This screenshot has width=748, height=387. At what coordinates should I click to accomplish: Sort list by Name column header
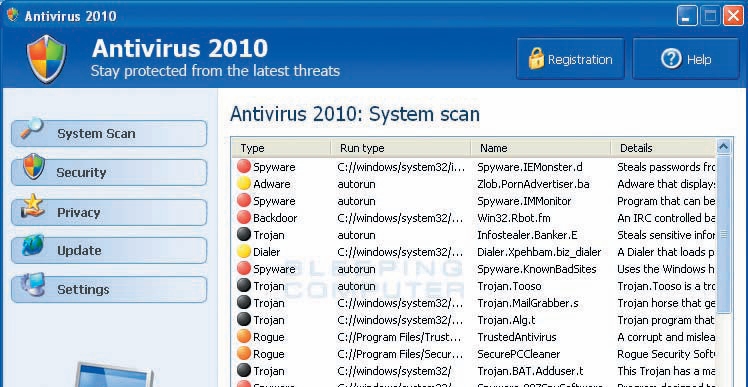[541, 148]
